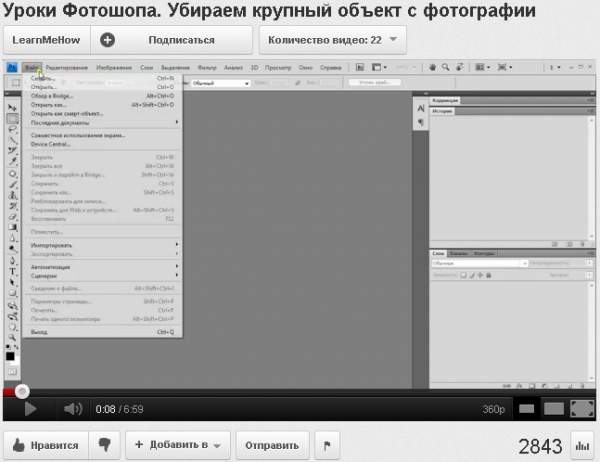Screen dimensions: 600x462
Task: Switch to the Контуры tab
Action: pos(484,253)
